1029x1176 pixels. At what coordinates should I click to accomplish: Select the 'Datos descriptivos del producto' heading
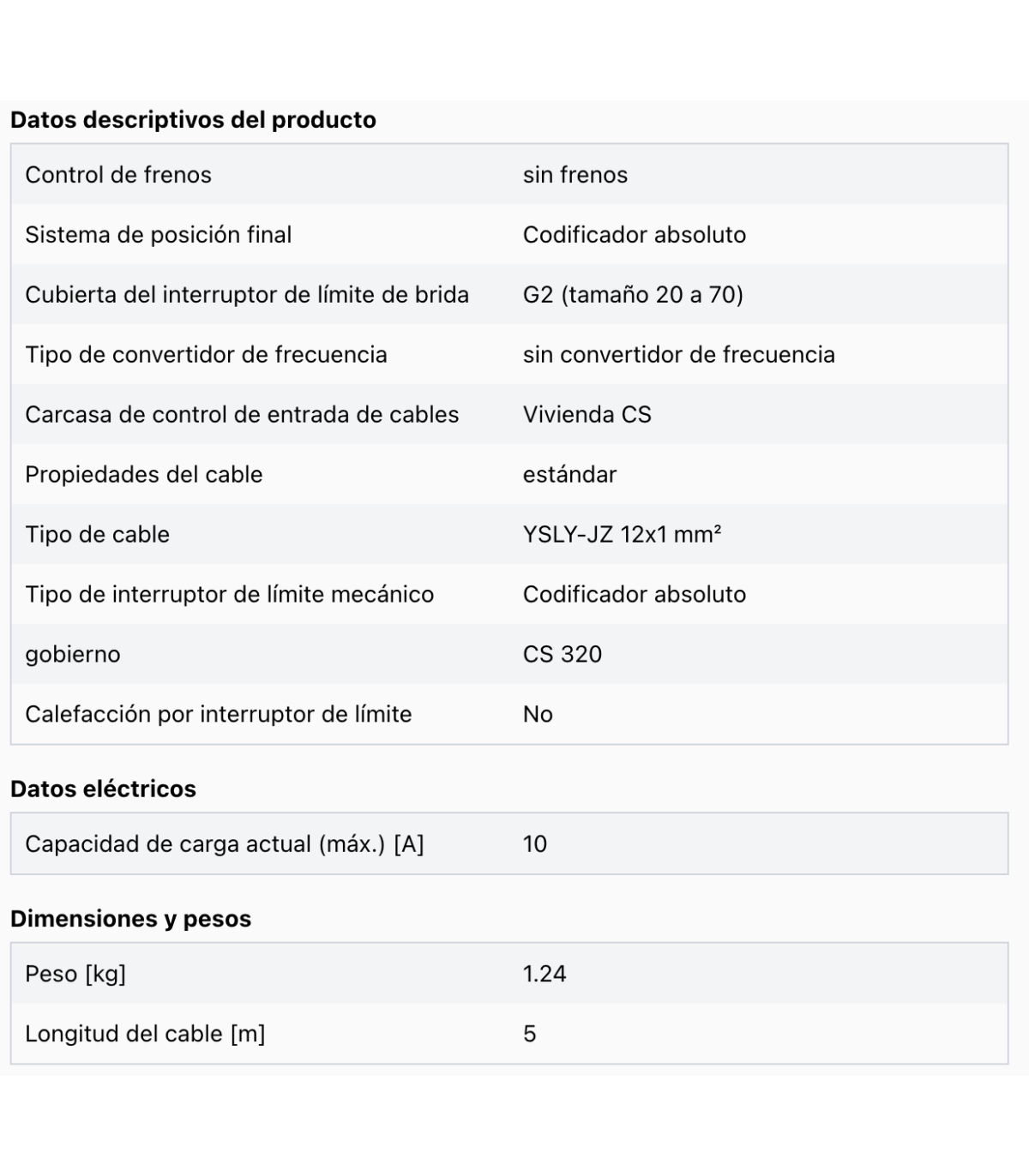pyautogui.click(x=193, y=120)
